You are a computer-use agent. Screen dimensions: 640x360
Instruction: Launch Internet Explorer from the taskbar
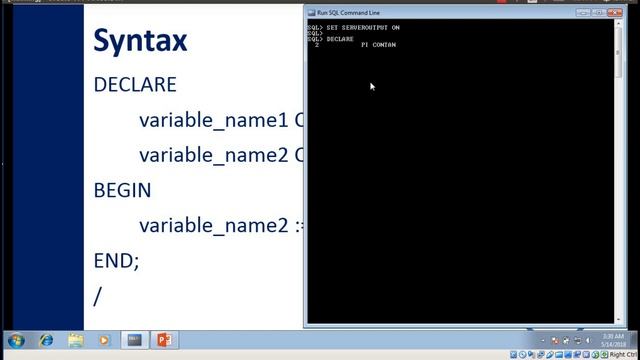(46, 340)
